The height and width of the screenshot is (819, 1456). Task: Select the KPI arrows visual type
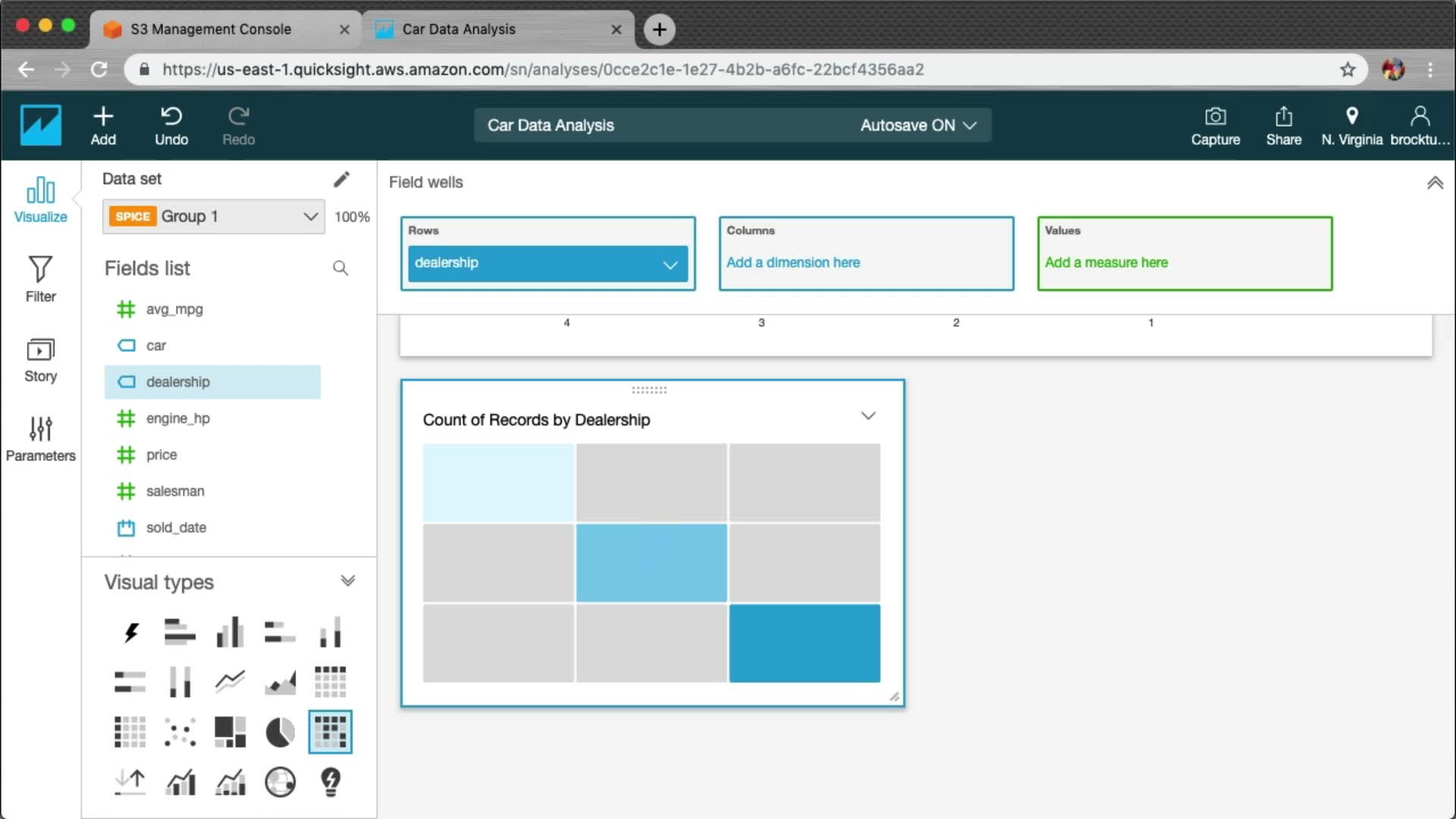(x=130, y=782)
